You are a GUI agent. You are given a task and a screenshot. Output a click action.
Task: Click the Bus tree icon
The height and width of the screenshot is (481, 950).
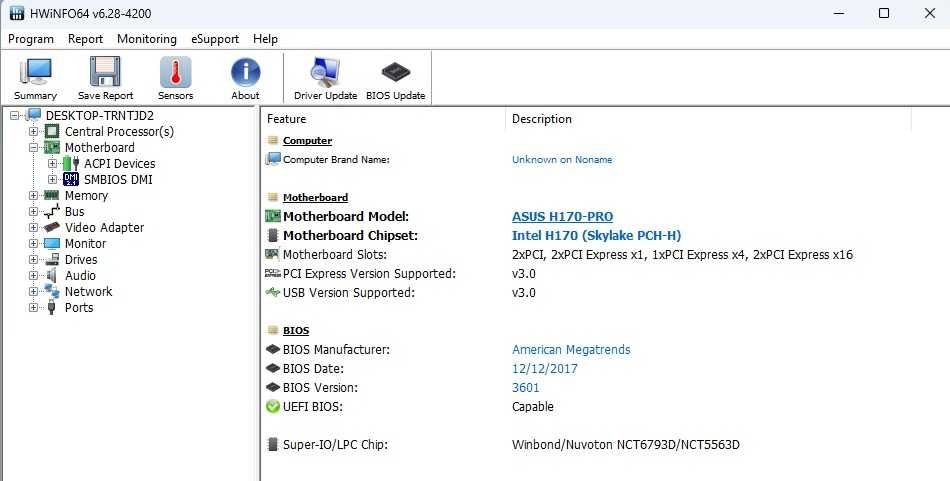(52, 211)
